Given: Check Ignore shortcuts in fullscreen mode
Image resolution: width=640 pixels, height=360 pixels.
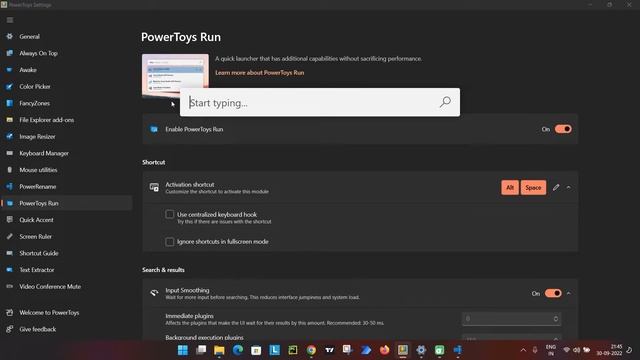Looking at the screenshot, I should [170, 242].
